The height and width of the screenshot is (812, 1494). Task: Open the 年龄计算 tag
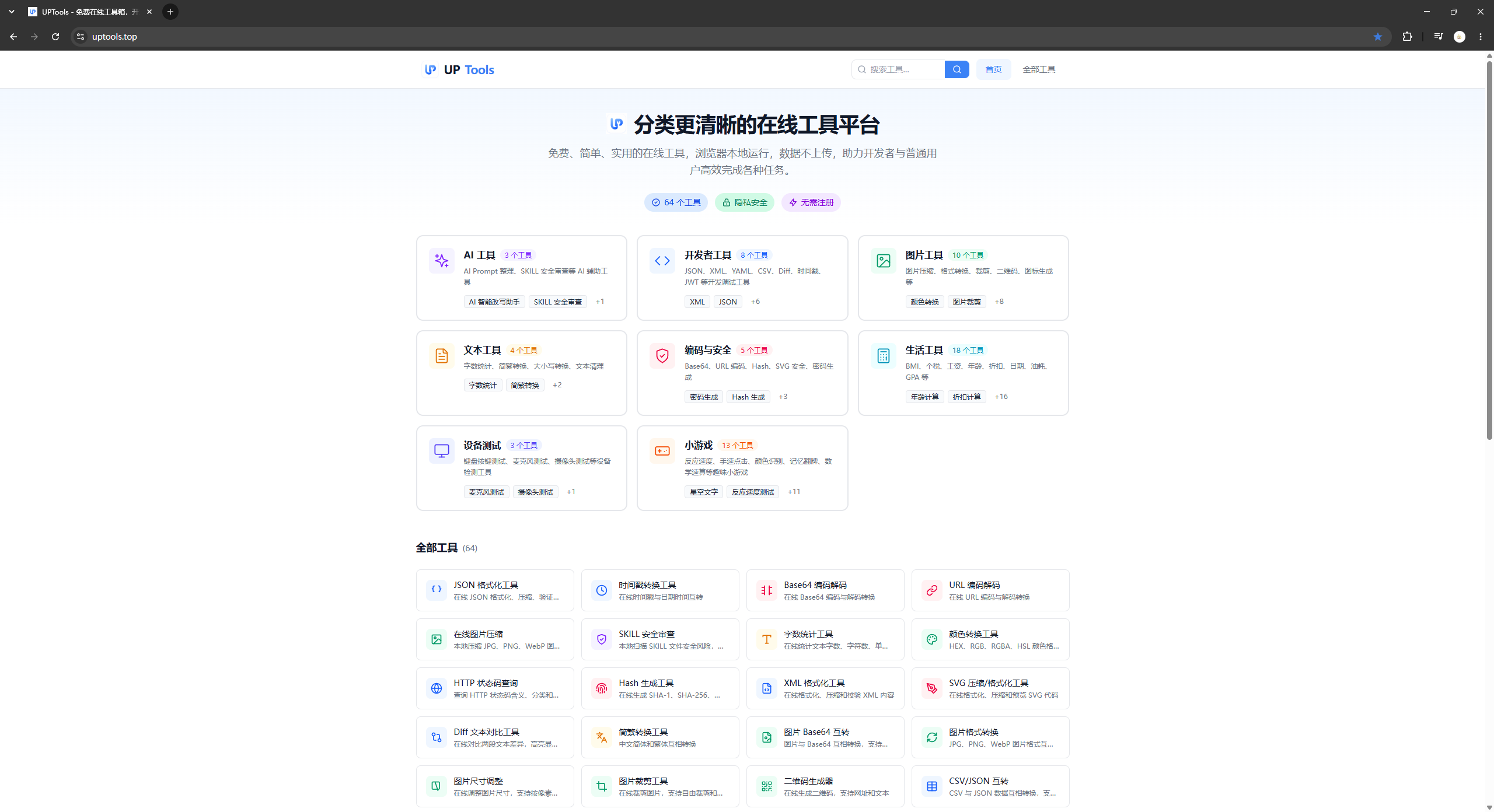tap(924, 397)
